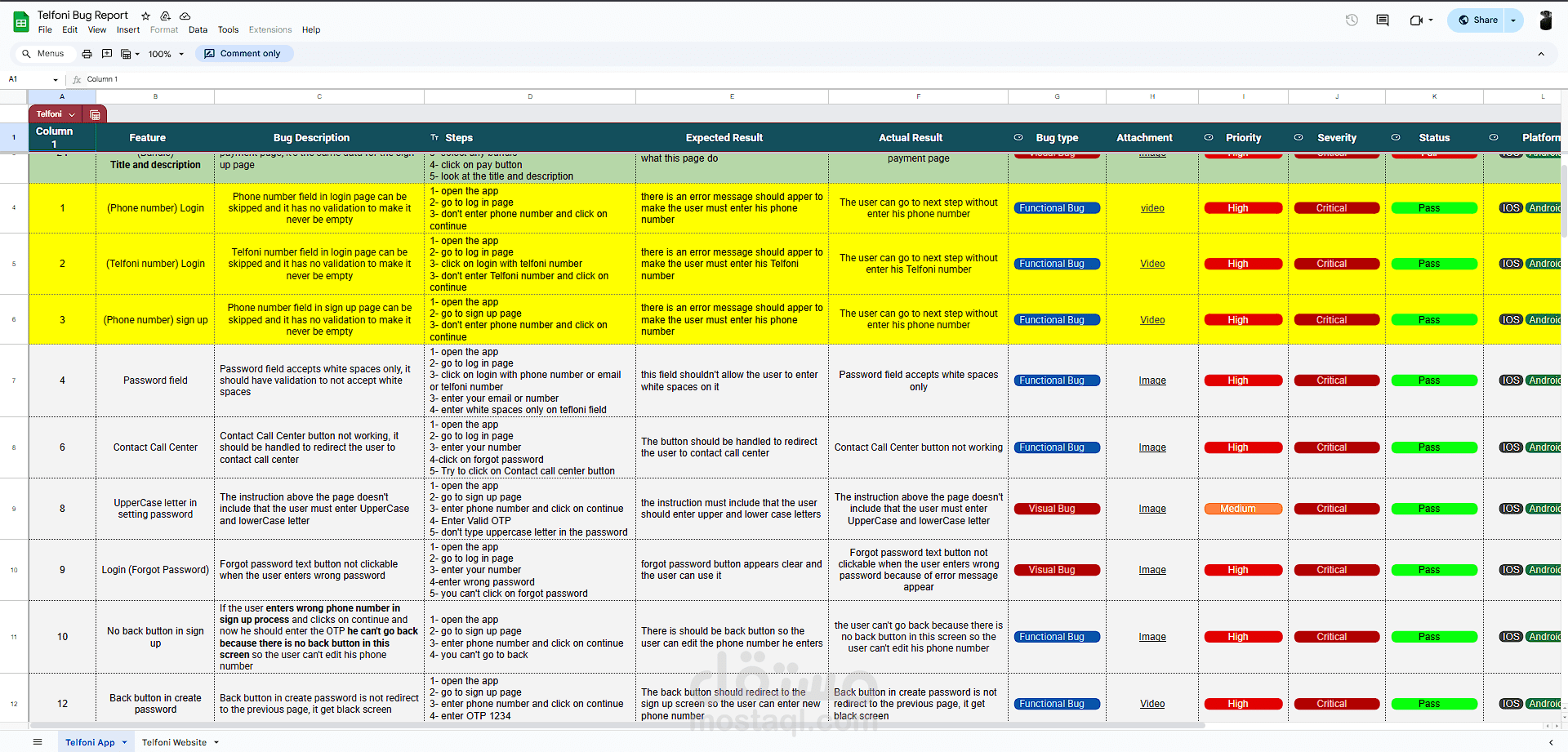
Task: Open the File menu
Action: pos(45,30)
